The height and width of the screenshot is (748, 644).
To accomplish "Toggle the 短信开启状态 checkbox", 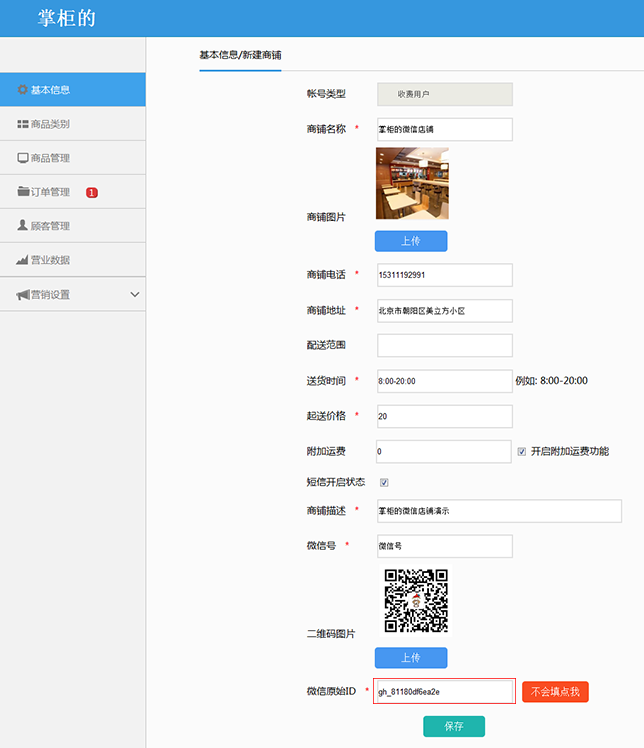I will pos(384,482).
